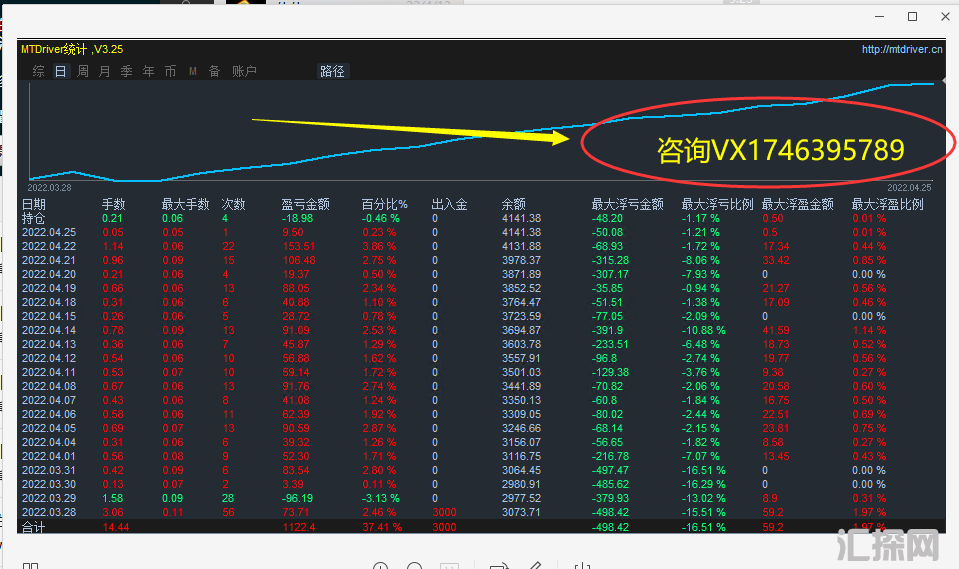Maximize the statistics window
This screenshot has height=569, width=959.
[x=912, y=17]
